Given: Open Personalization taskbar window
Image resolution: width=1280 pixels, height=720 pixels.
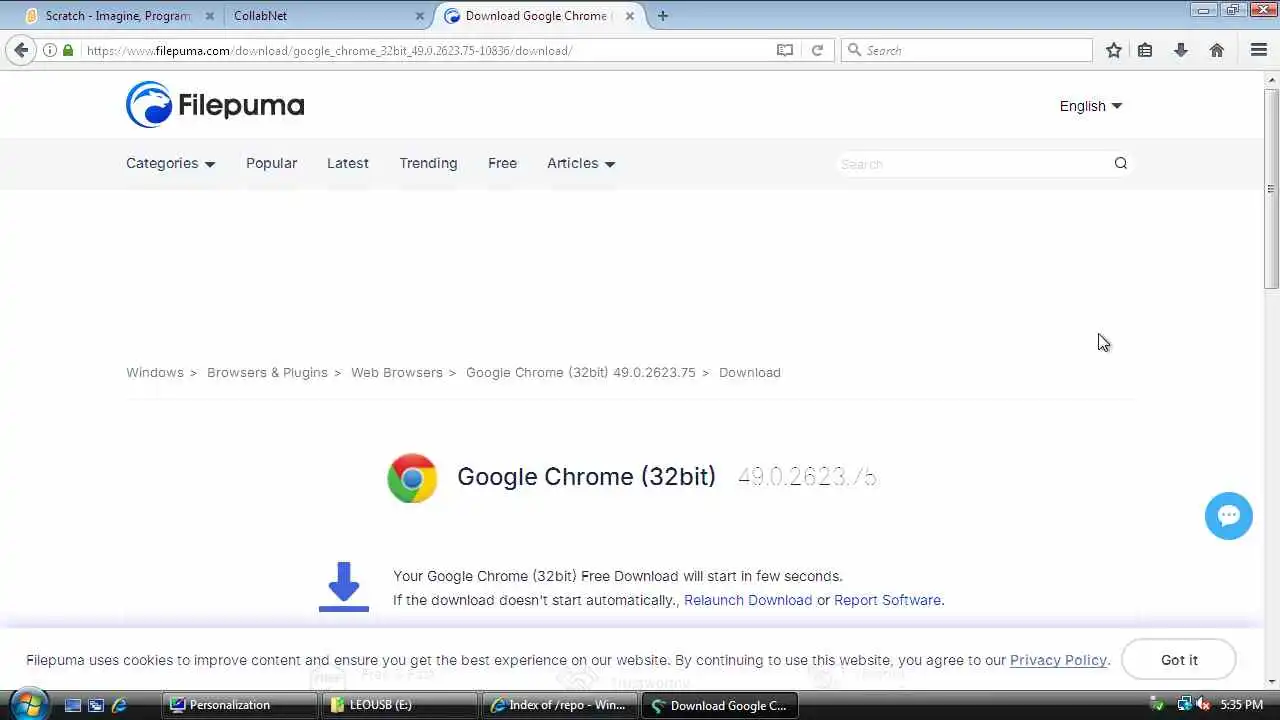Looking at the screenshot, I should coord(239,705).
